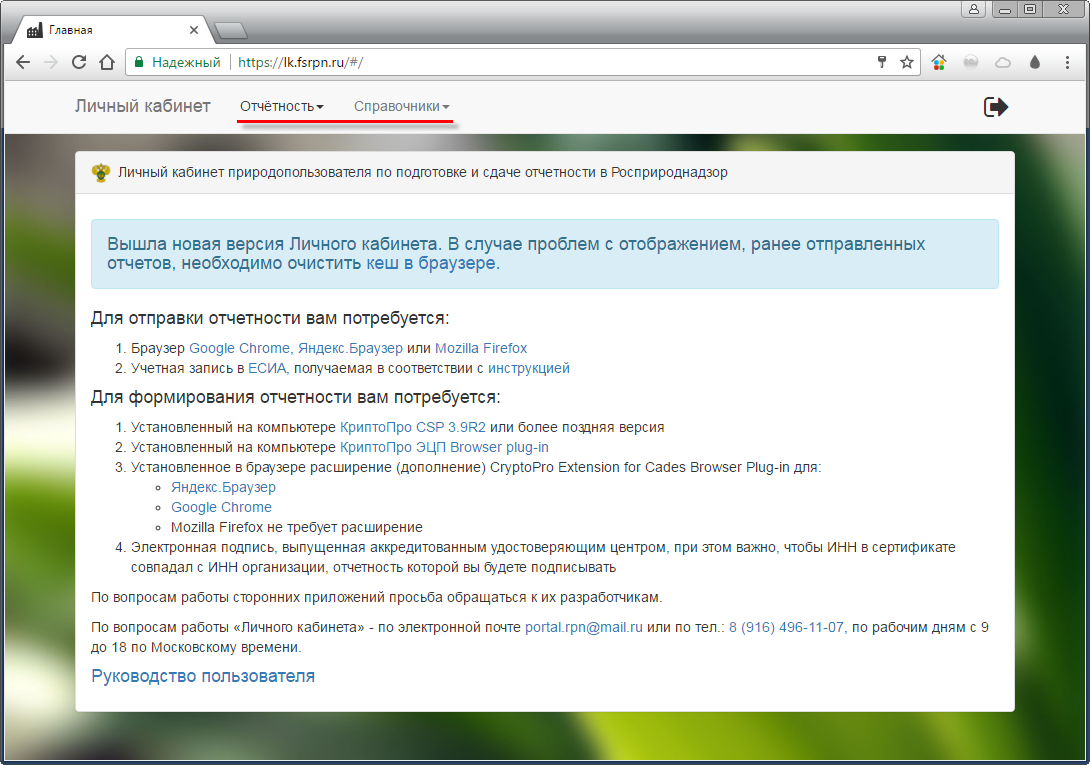Close the Главная tab
Viewport: 1090px width, 765px height.
(193, 30)
